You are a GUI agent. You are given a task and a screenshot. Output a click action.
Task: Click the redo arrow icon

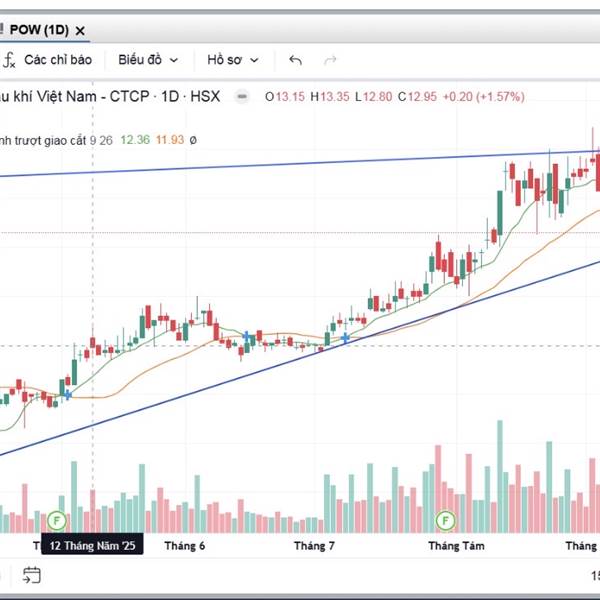(x=330, y=60)
